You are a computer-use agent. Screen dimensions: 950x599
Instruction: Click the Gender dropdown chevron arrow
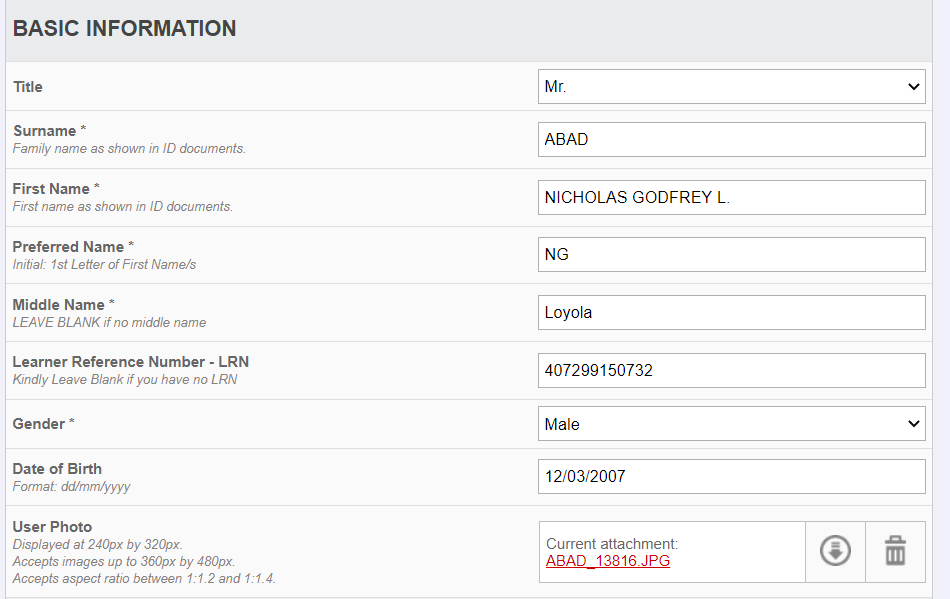[914, 424]
